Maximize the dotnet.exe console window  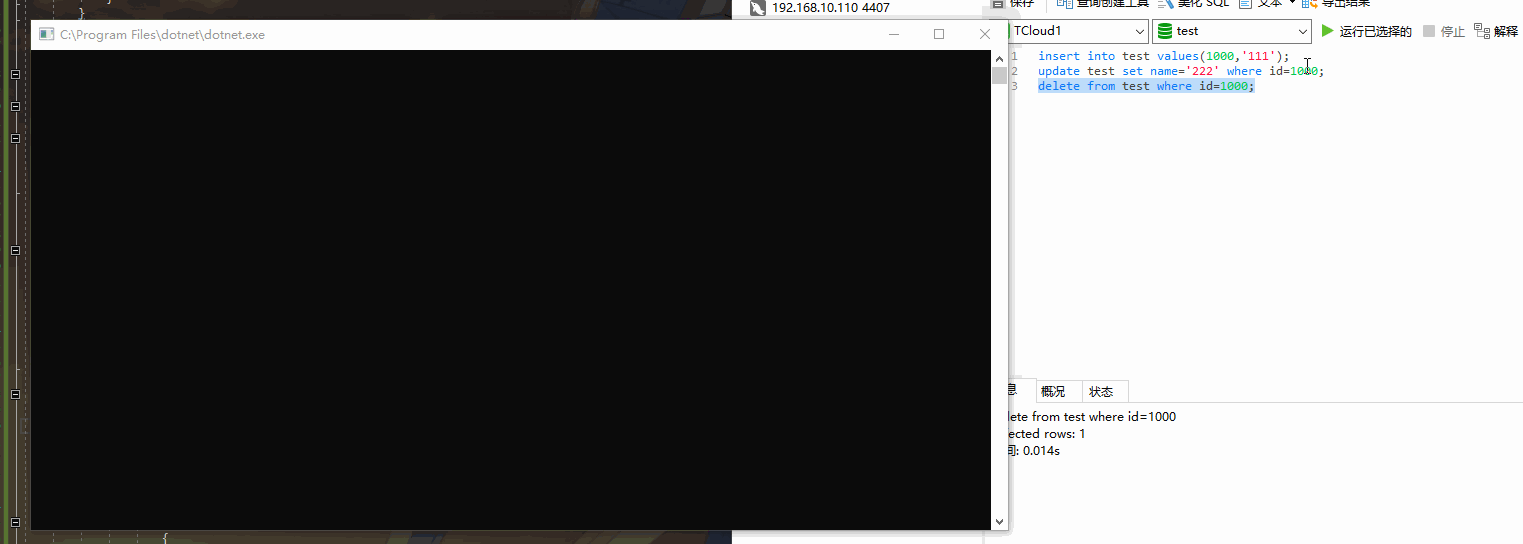[x=939, y=34]
